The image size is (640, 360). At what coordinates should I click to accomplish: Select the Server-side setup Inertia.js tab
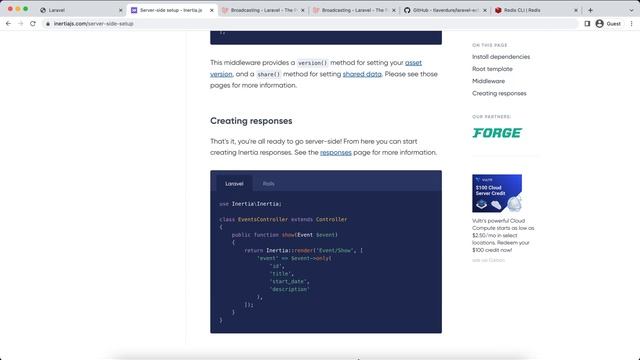pyautogui.click(x=171, y=10)
